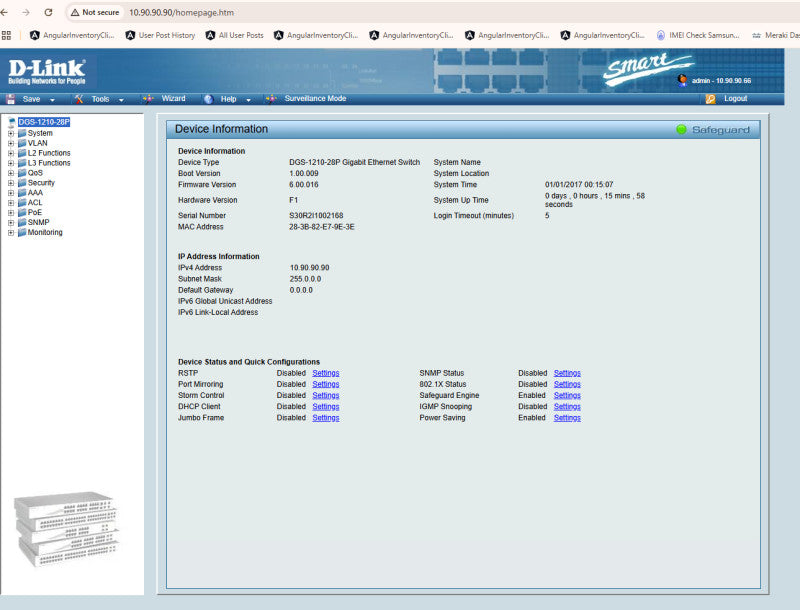Click the Security folder icon
The image size is (800, 610).
coord(22,183)
